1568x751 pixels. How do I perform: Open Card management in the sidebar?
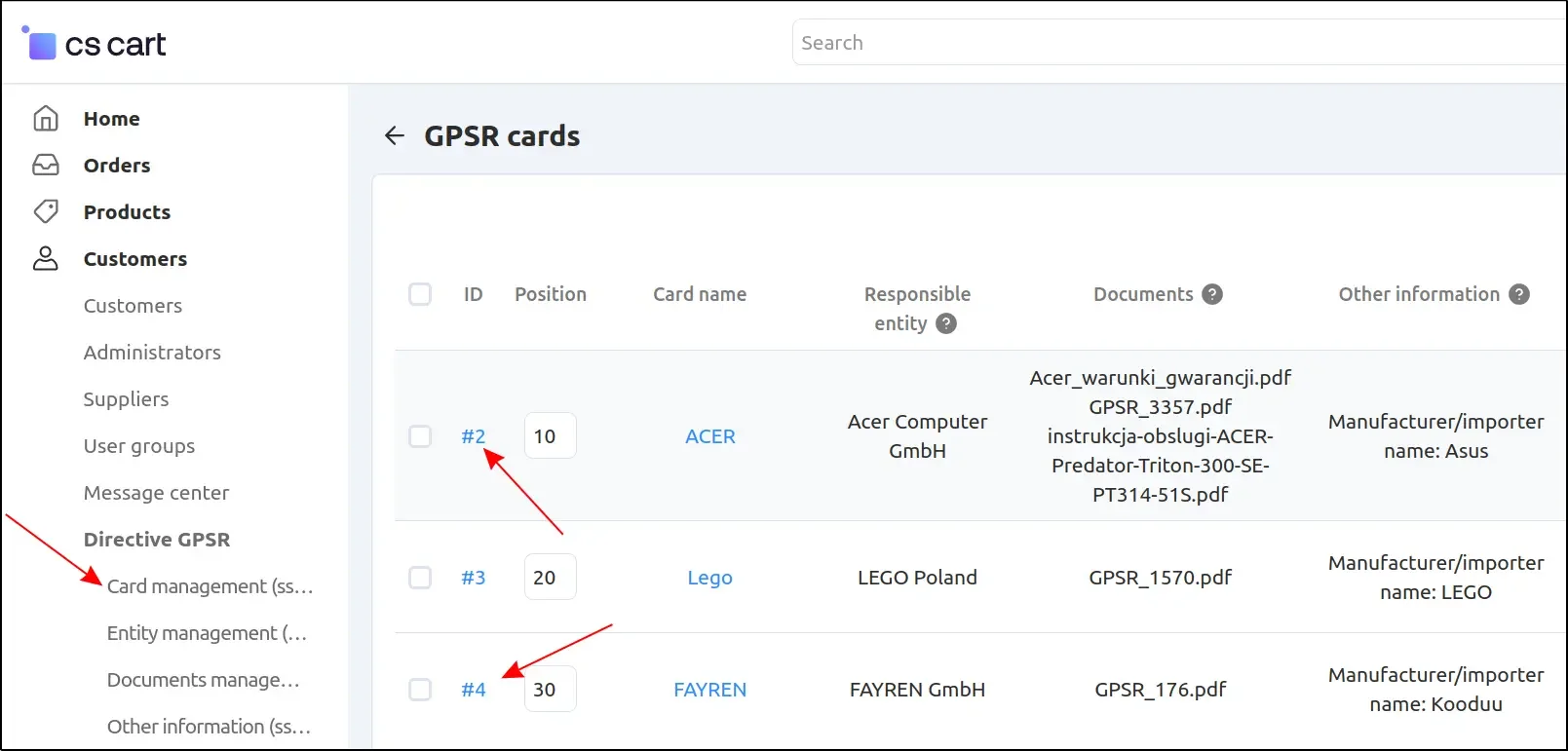click(210, 586)
